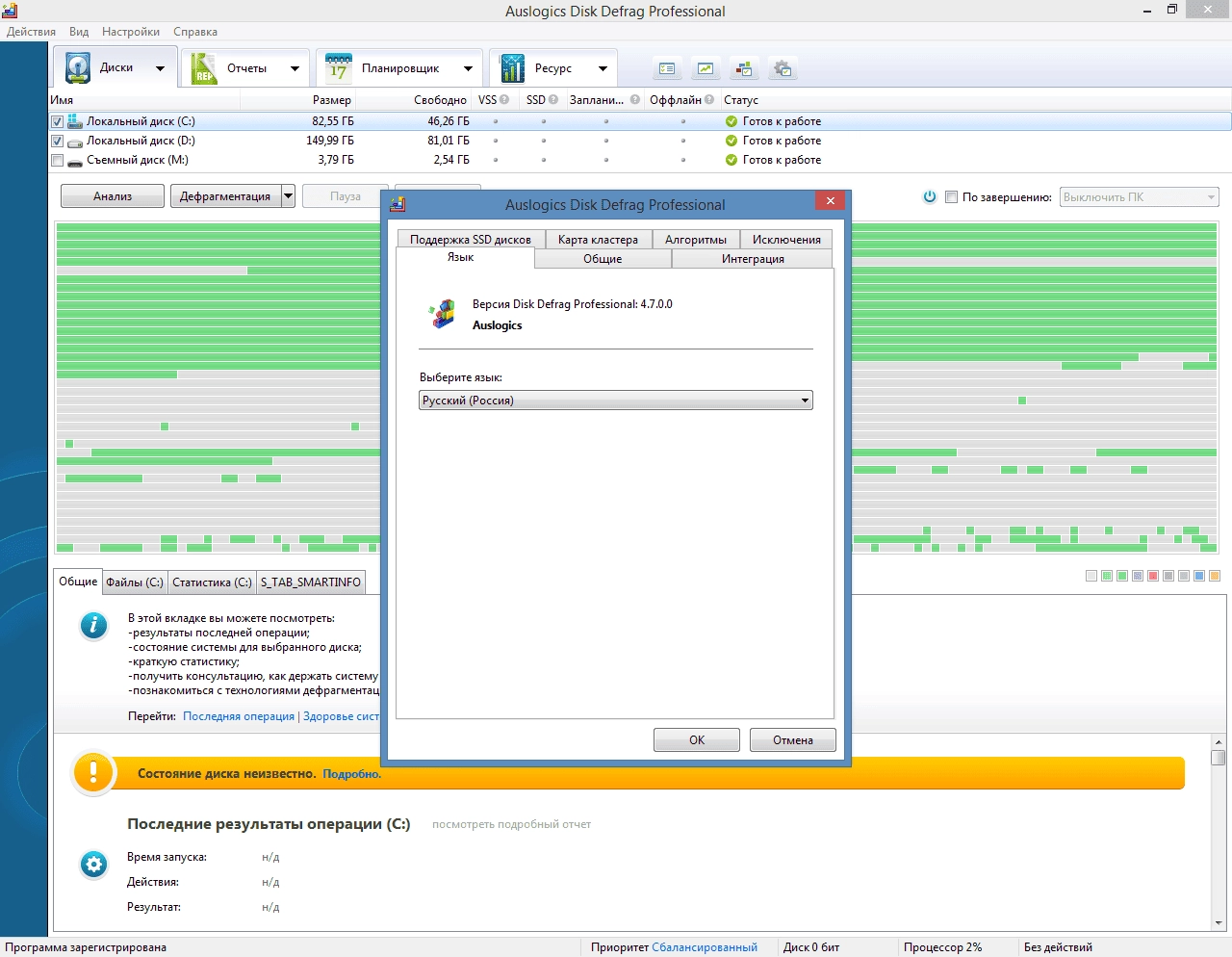Click the yellow warning exclamation icon
The width and height of the screenshot is (1232, 957).
point(93,772)
